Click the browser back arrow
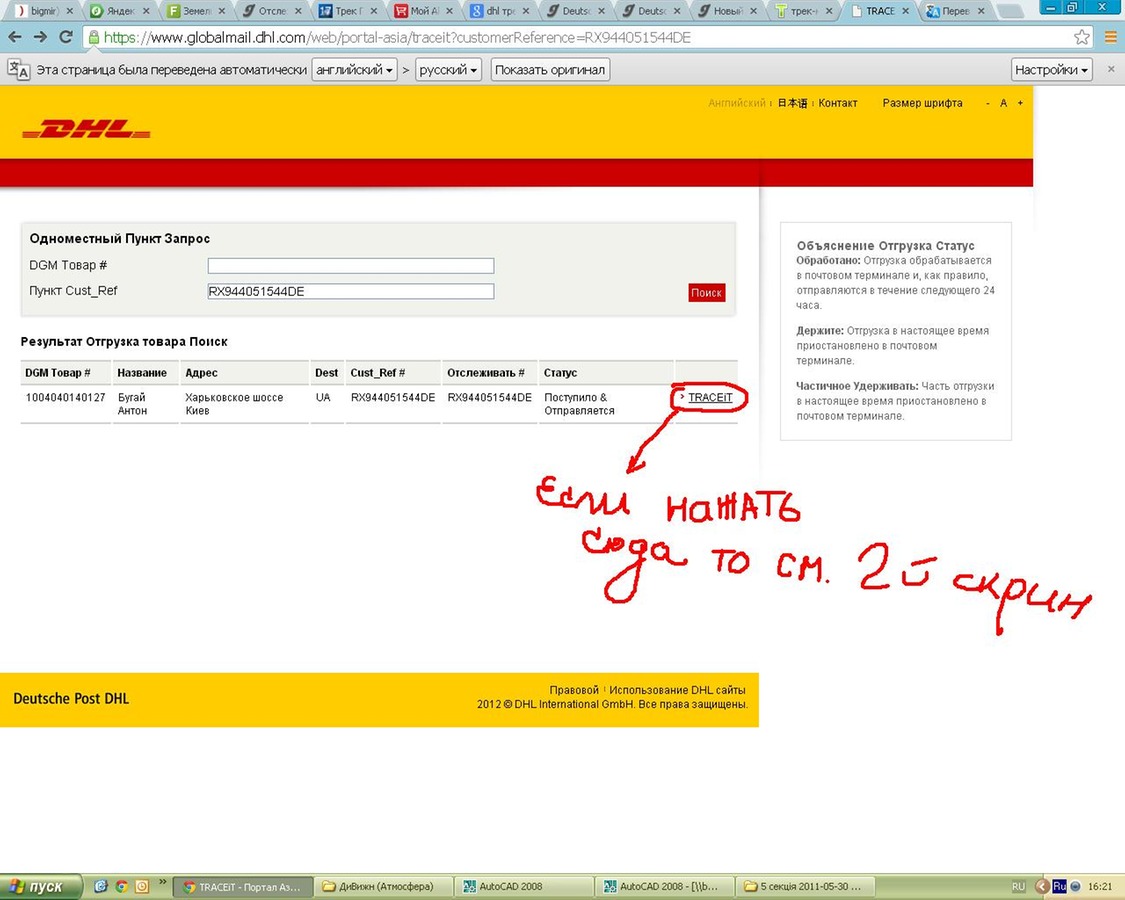Viewport: 1125px width, 900px height. click(x=15, y=37)
